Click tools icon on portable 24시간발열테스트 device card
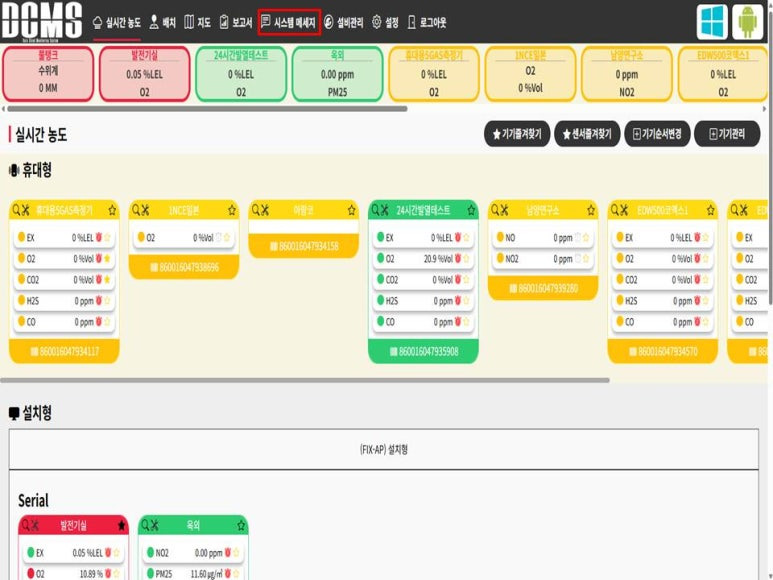This screenshot has height=580, width=773. tap(385, 210)
